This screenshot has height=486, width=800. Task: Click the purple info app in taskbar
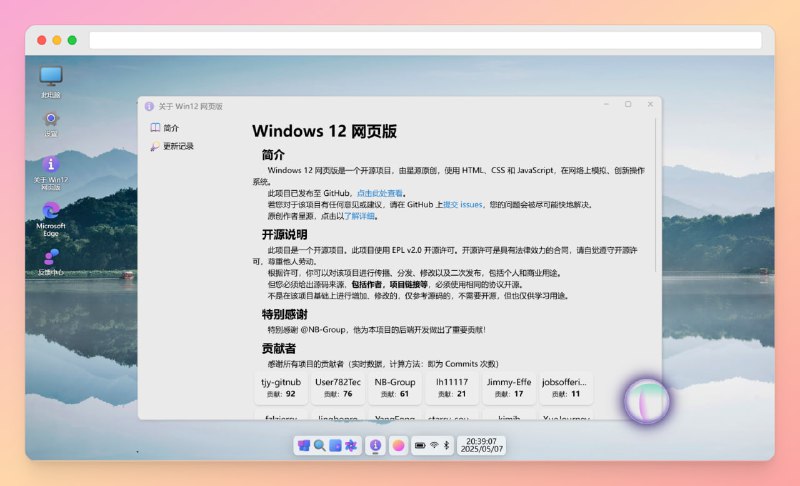(x=375, y=446)
